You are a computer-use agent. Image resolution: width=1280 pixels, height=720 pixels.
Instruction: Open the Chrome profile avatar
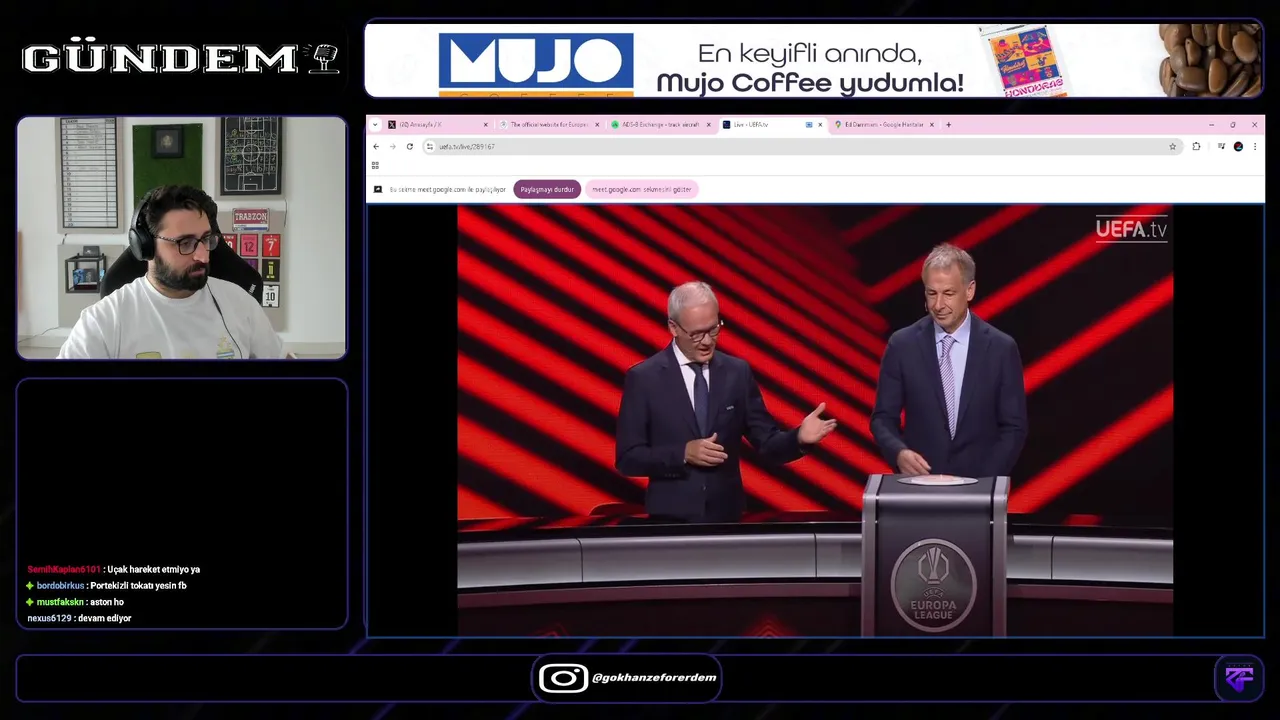point(1238,146)
